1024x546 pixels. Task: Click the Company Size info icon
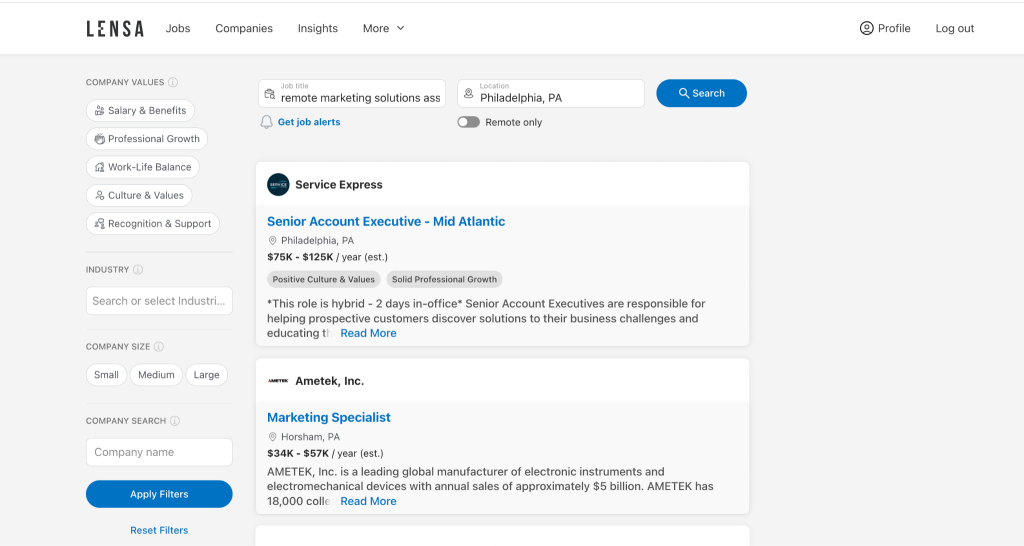[159, 347]
